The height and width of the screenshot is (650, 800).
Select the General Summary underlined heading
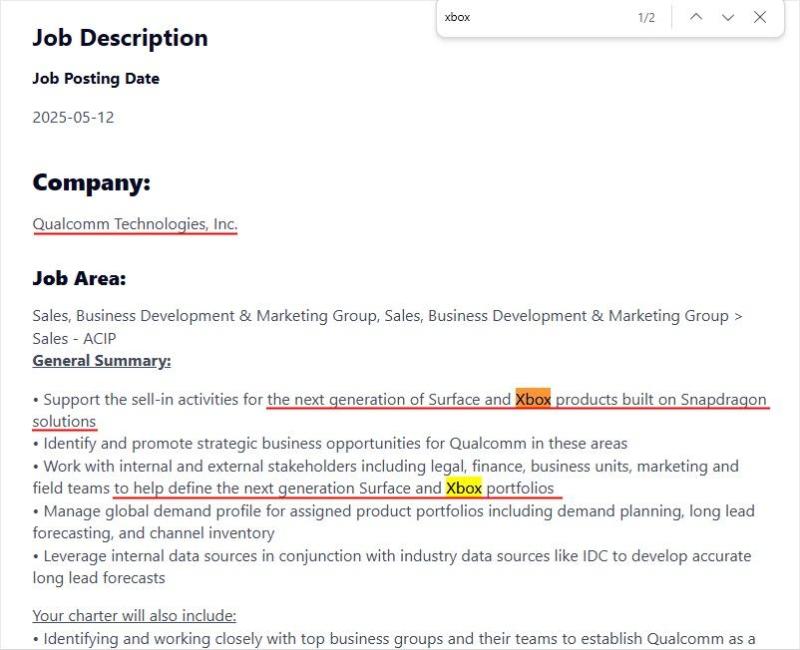click(x=101, y=360)
